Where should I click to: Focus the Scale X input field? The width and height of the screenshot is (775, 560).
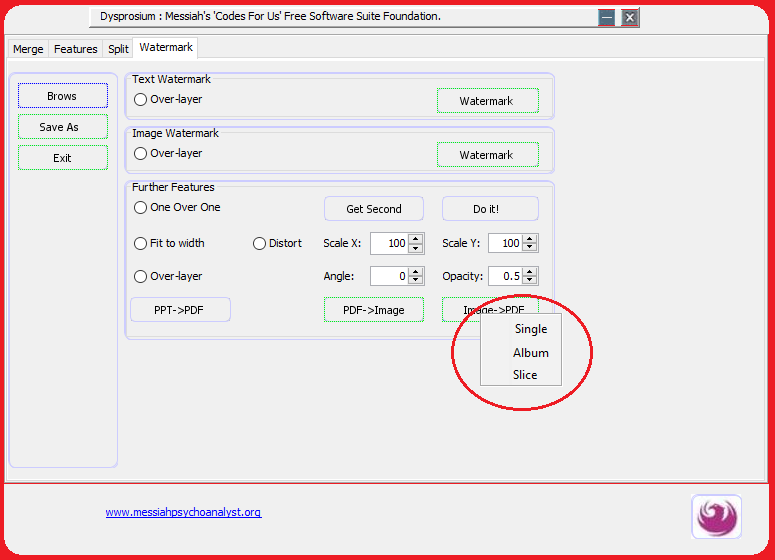coord(389,243)
